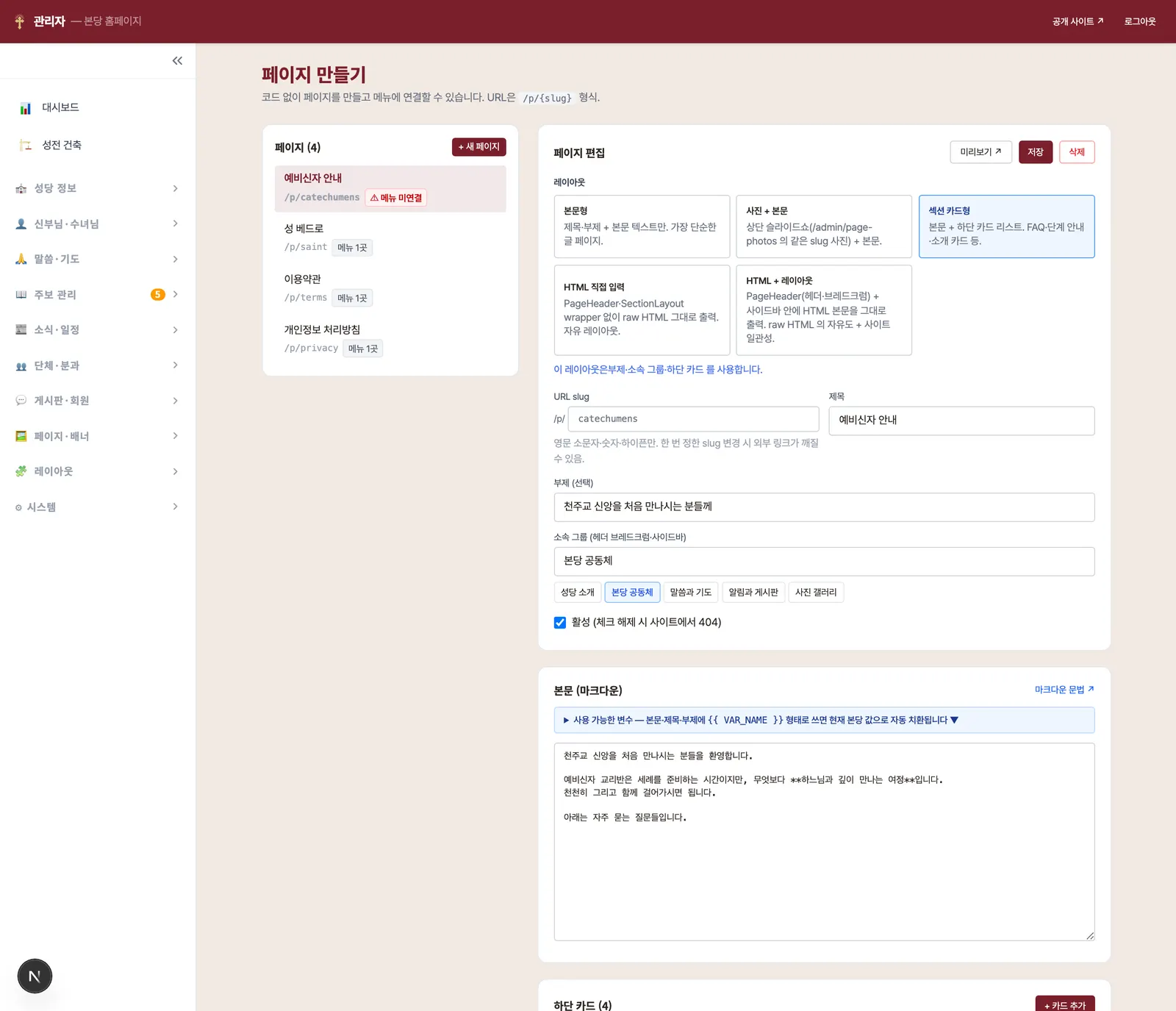The image size is (1176, 1011).
Task: Click the round N badge icon
Action: pos(35,976)
